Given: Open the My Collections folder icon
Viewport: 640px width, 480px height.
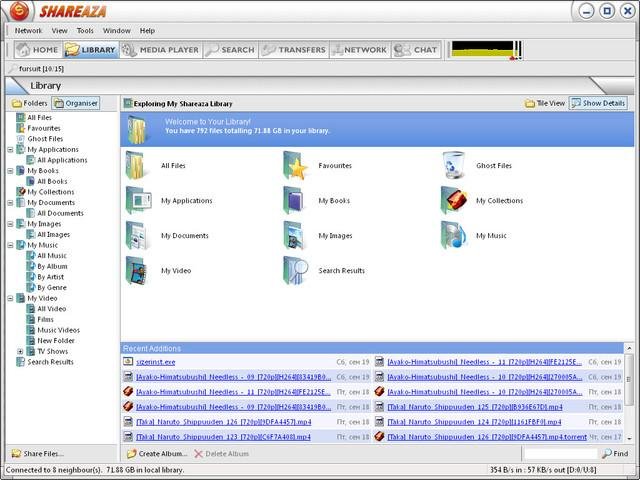Looking at the screenshot, I should coord(454,200).
